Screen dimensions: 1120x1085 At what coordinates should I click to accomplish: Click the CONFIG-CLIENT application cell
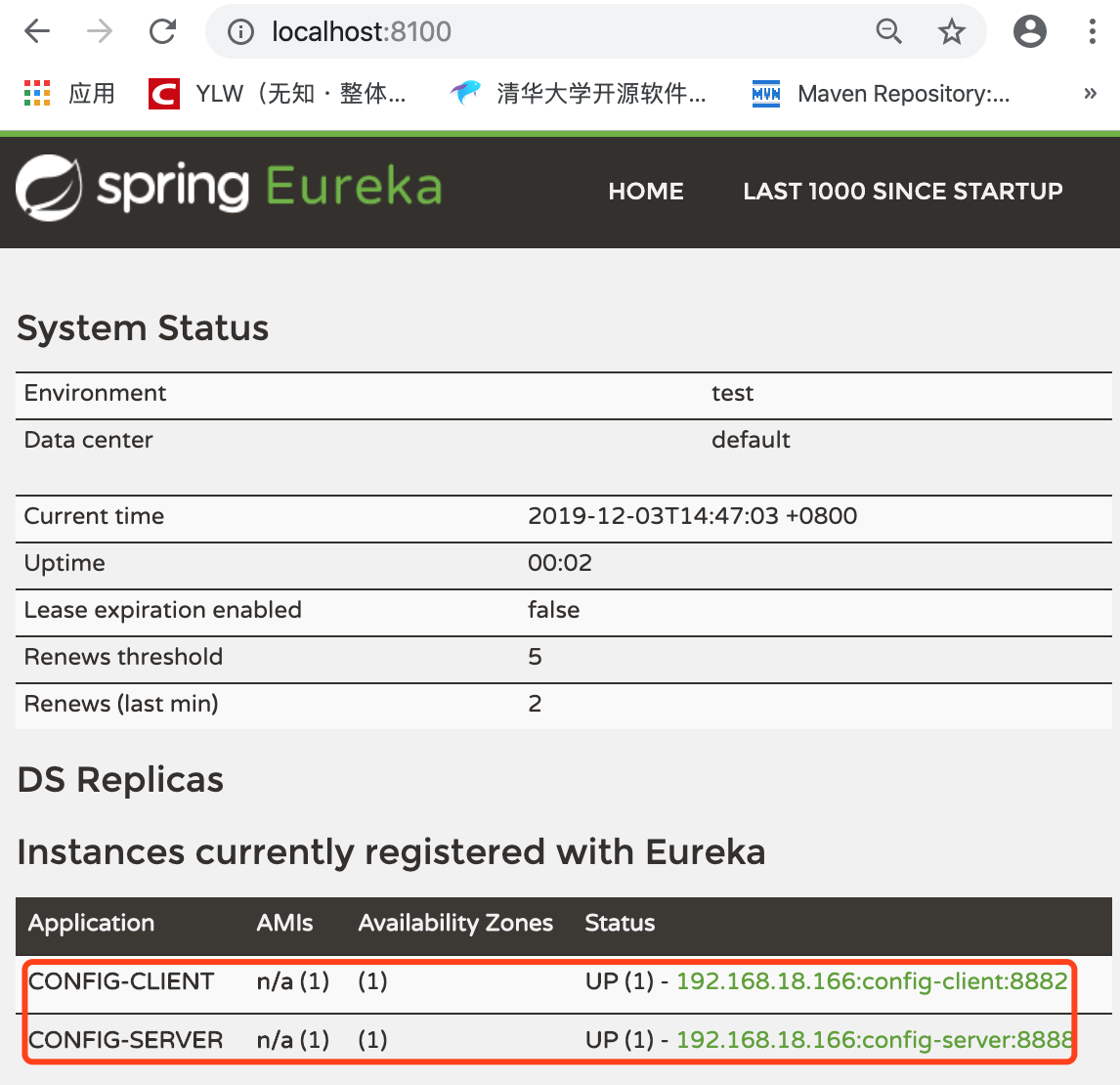click(x=121, y=981)
